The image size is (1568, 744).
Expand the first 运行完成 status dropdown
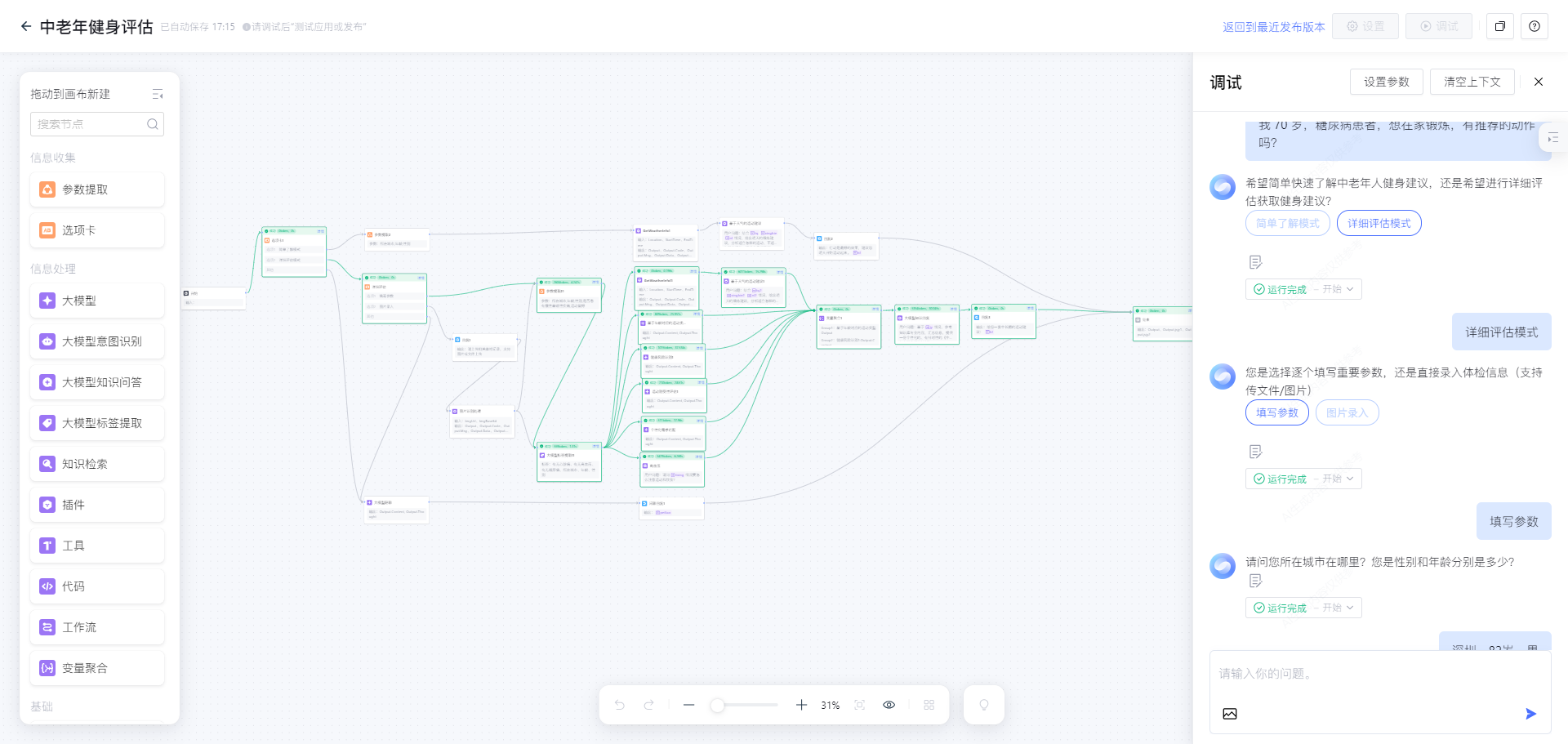pyautogui.click(x=1303, y=289)
